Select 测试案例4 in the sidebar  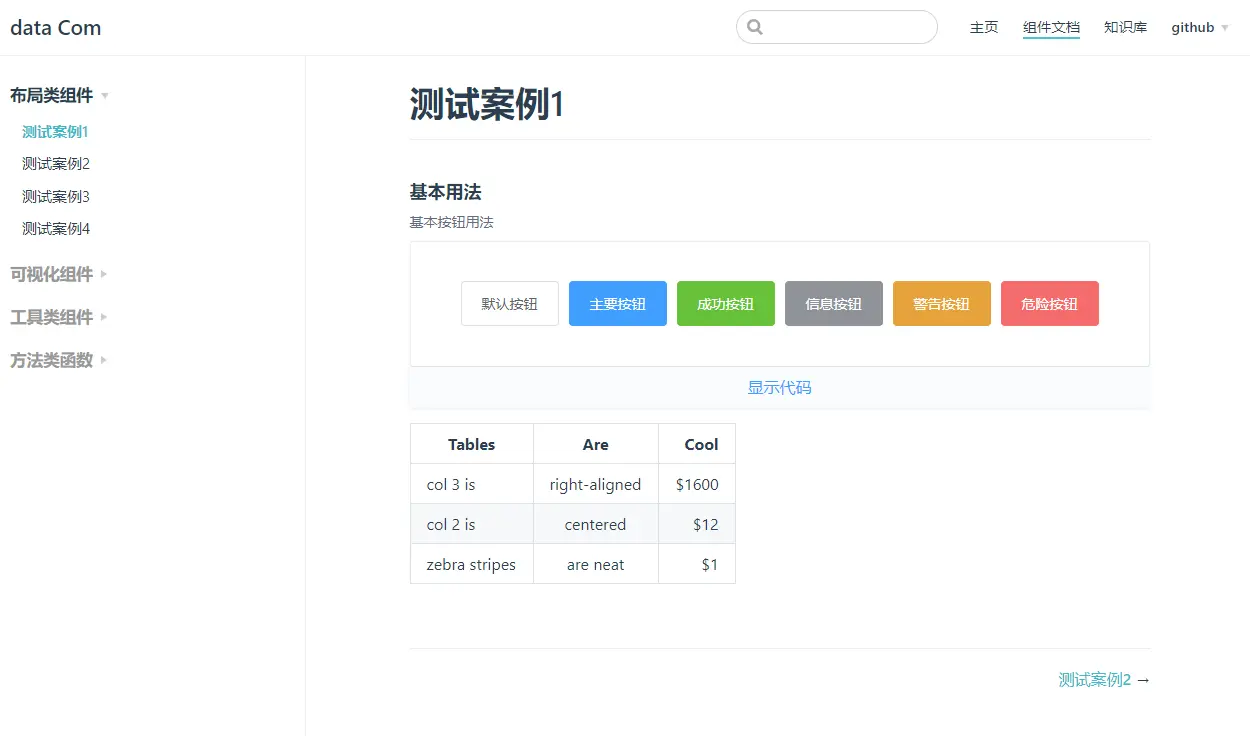(x=56, y=228)
